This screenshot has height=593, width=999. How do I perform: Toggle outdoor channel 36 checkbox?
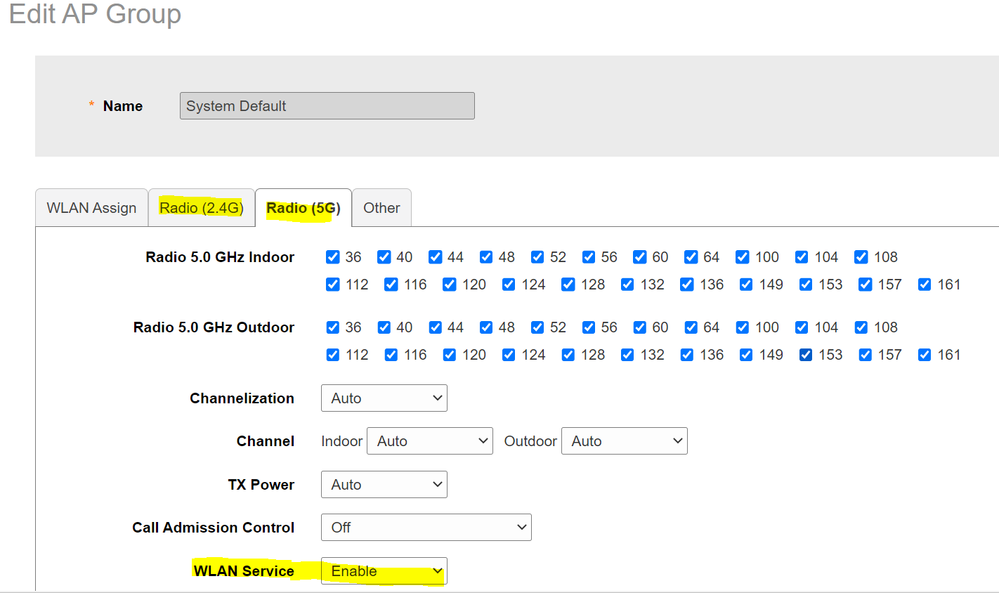[x=333, y=327]
